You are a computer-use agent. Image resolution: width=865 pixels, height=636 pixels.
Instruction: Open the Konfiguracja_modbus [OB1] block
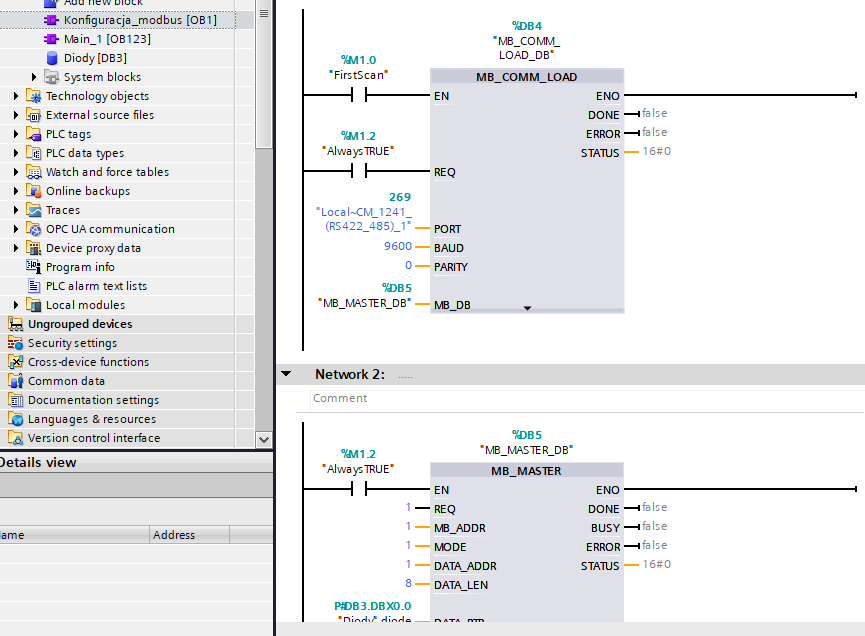(x=139, y=20)
